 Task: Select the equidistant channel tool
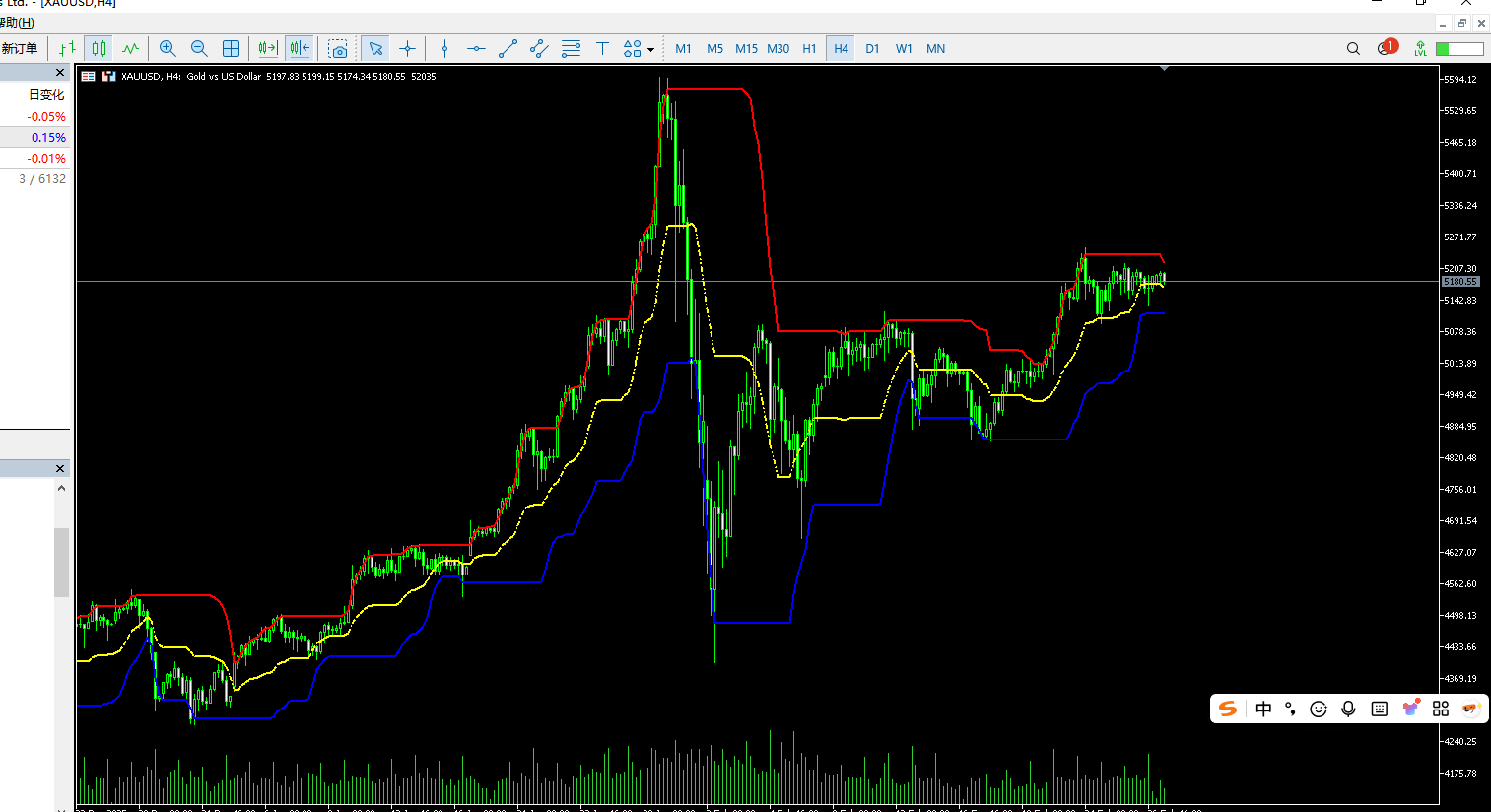539,48
